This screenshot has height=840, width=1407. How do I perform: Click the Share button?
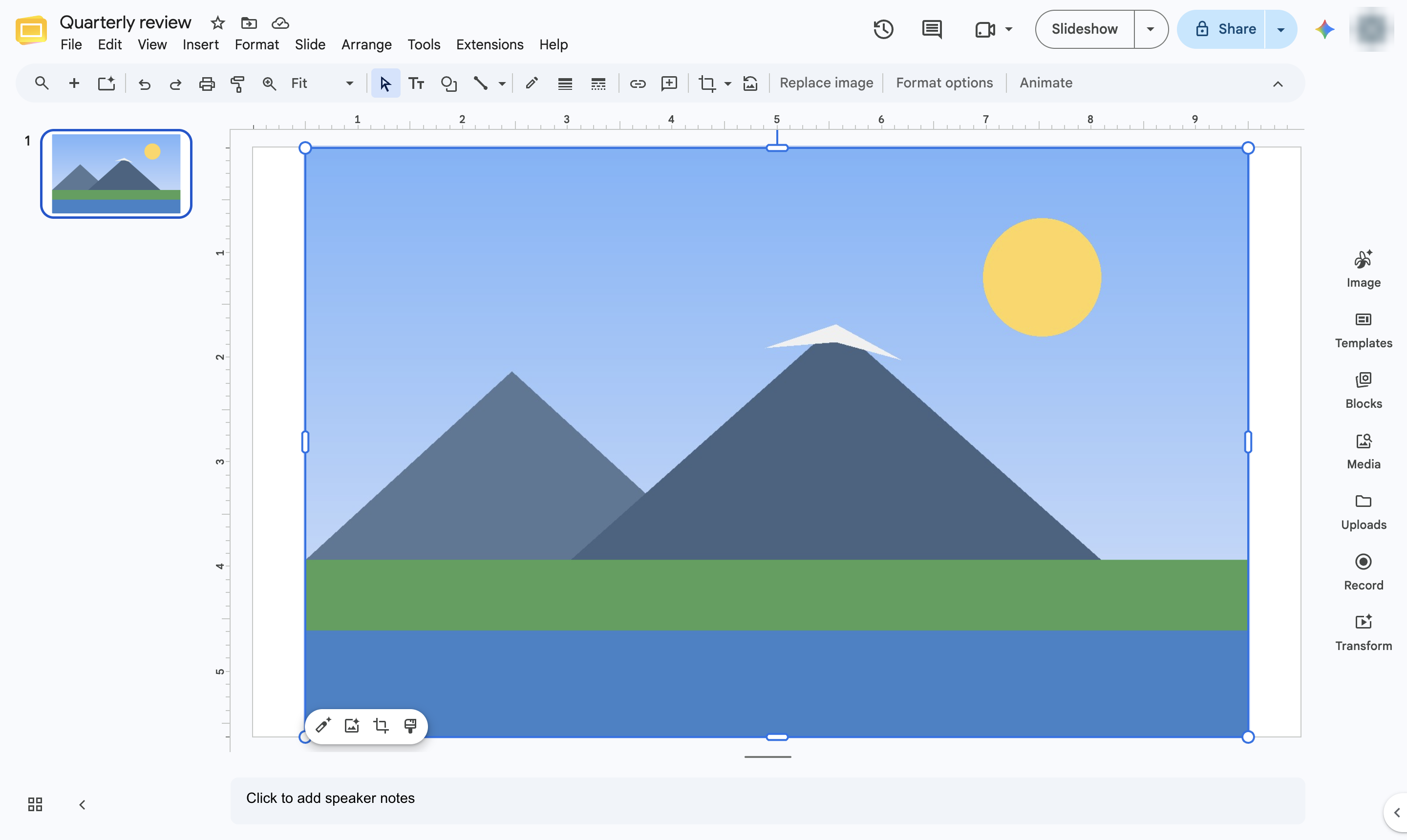pos(1221,29)
